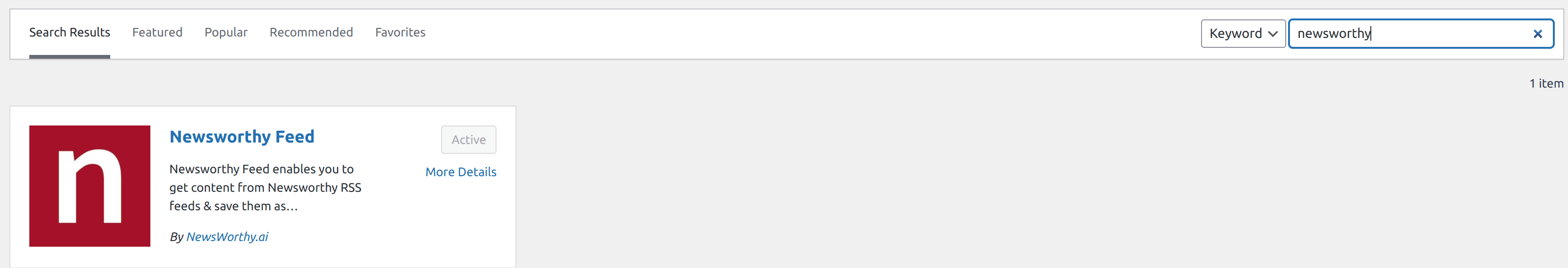Open the Newsworthy Feed title link
The width and height of the screenshot is (1568, 268).
242,136
